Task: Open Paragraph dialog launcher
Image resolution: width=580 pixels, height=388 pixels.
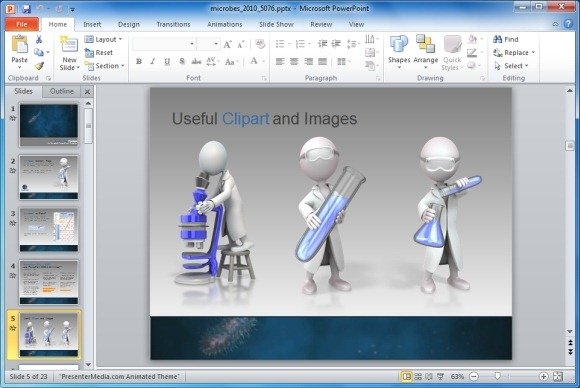Action: pos(378,78)
